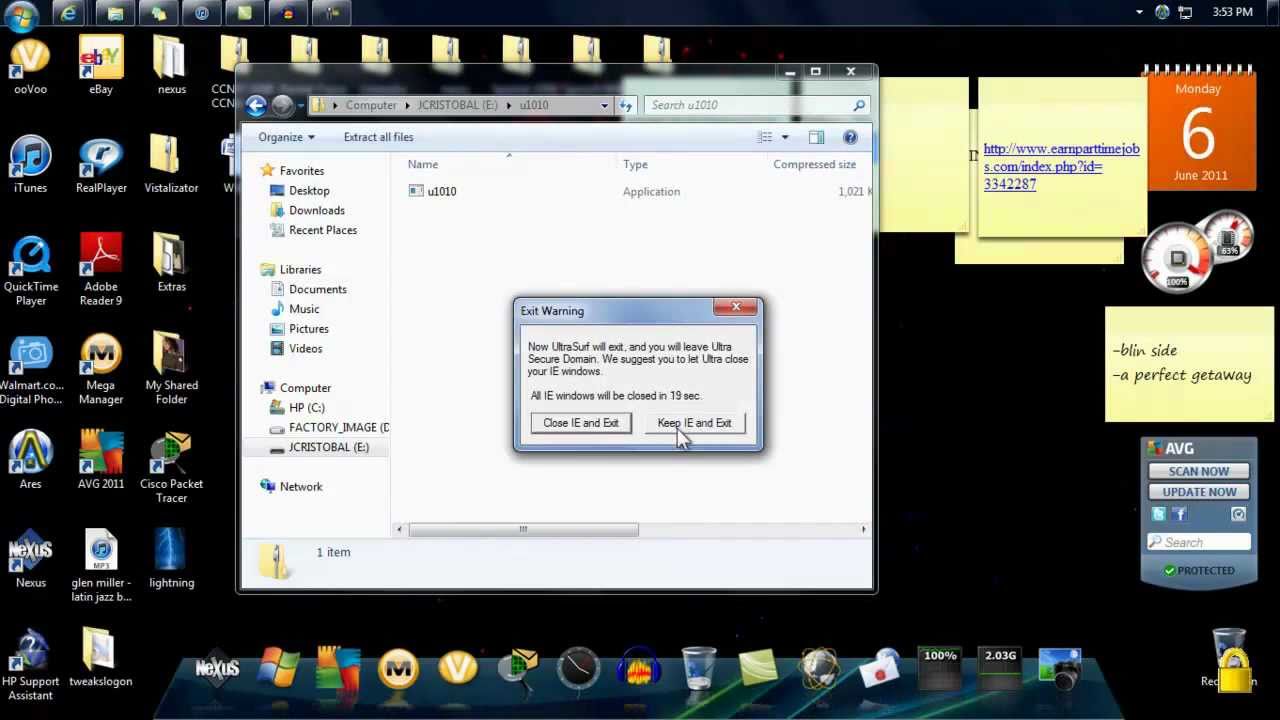Open the Mega Manager desktop shortcut
Viewport: 1280px width, 720px height.
click(x=101, y=368)
